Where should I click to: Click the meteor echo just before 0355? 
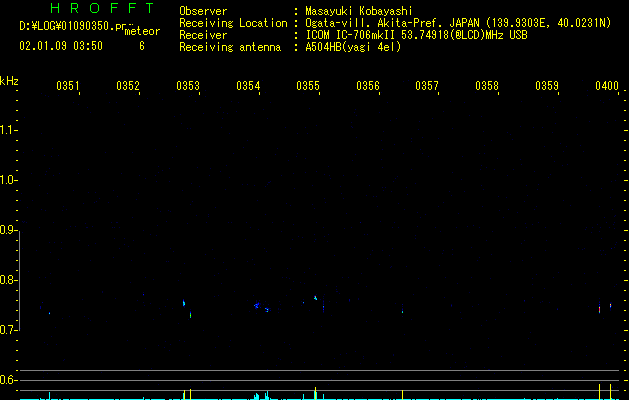[315, 298]
